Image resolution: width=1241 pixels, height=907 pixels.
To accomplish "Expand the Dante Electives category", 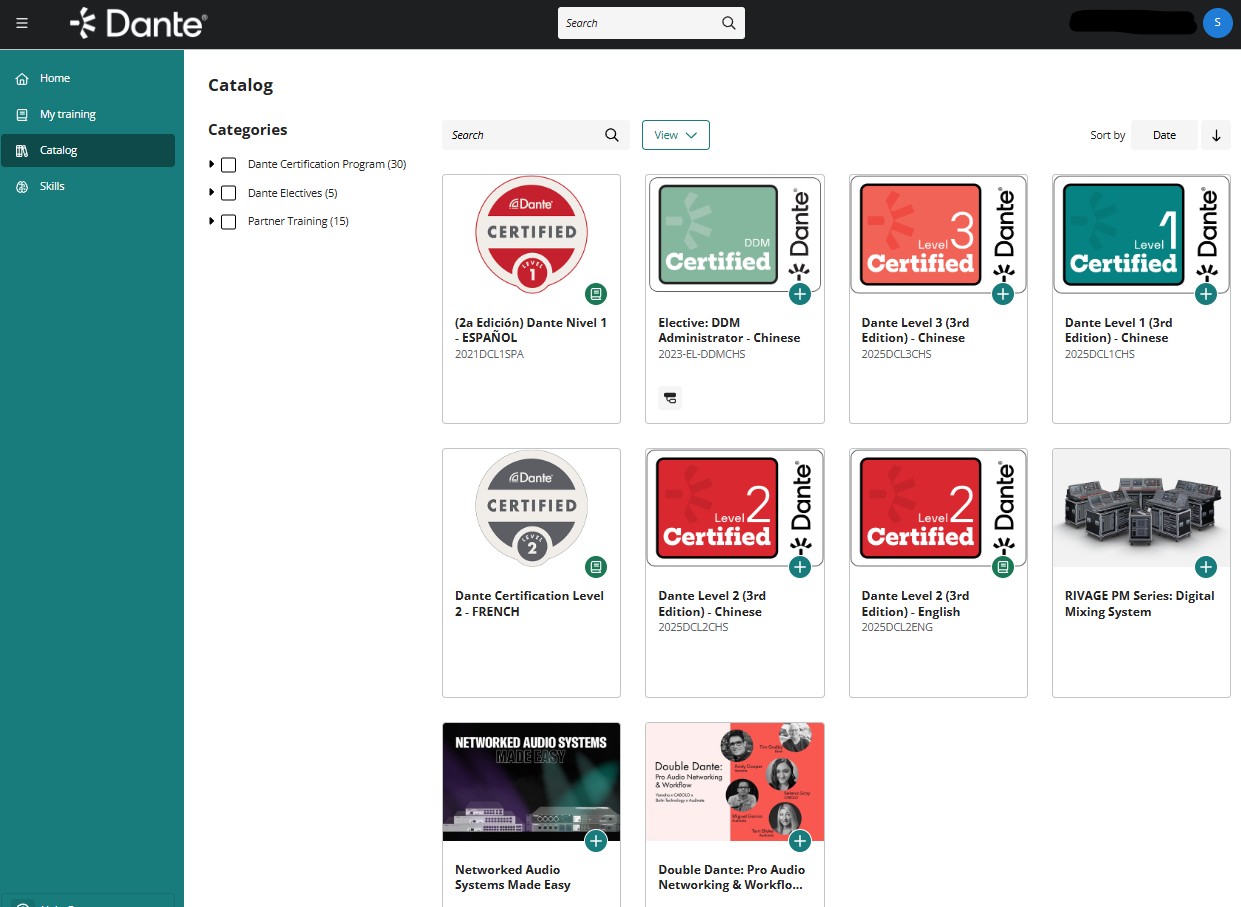I will [x=212, y=192].
